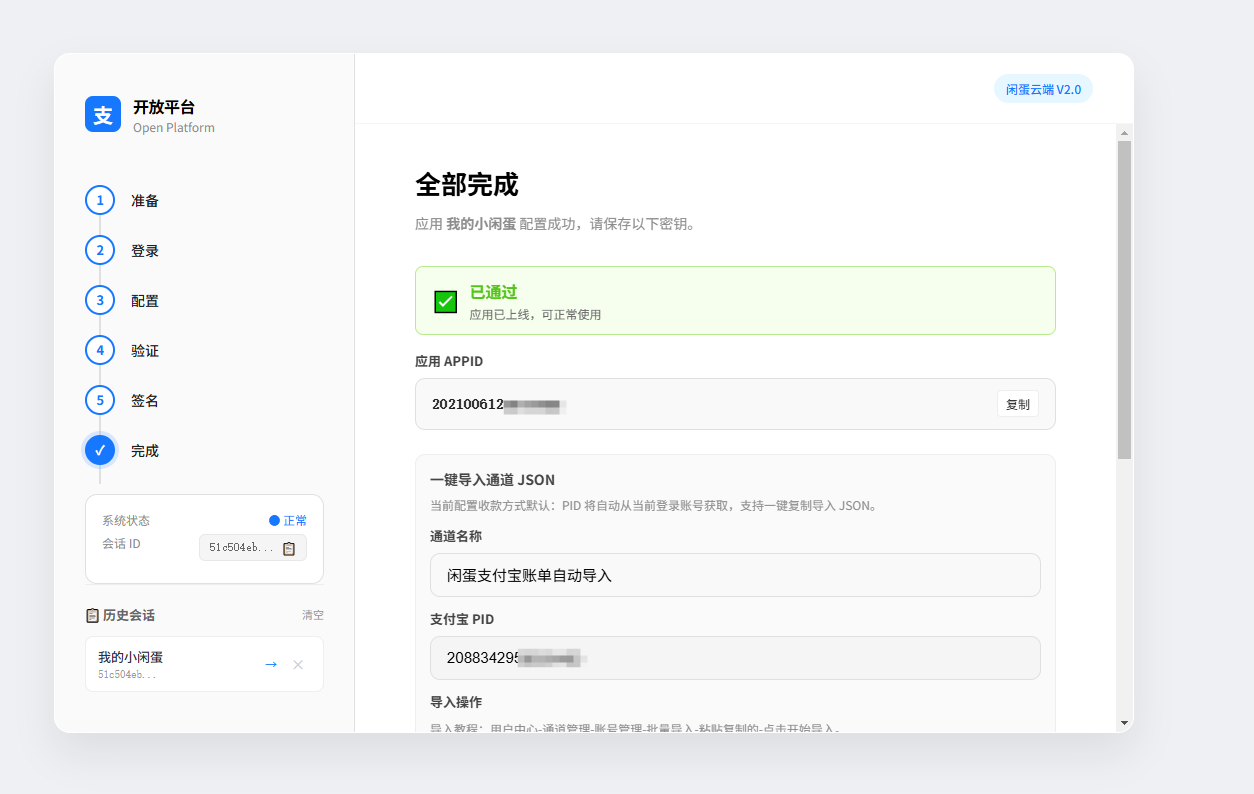Click step 5 circle for 签名
The height and width of the screenshot is (794, 1254).
pyautogui.click(x=100, y=400)
